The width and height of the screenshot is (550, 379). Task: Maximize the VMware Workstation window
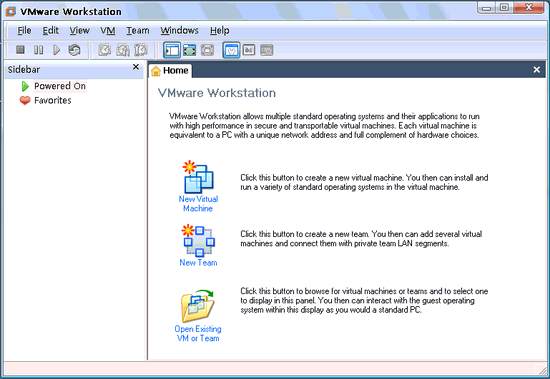click(504, 7)
